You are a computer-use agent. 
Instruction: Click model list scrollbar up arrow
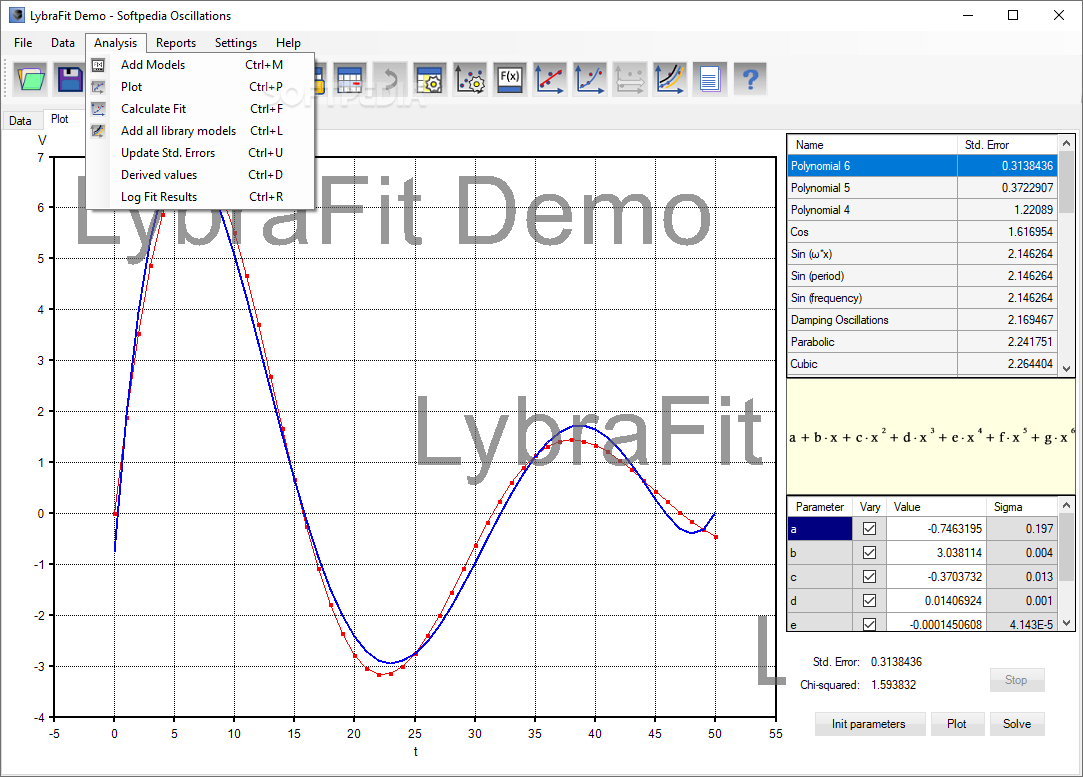pos(1066,144)
